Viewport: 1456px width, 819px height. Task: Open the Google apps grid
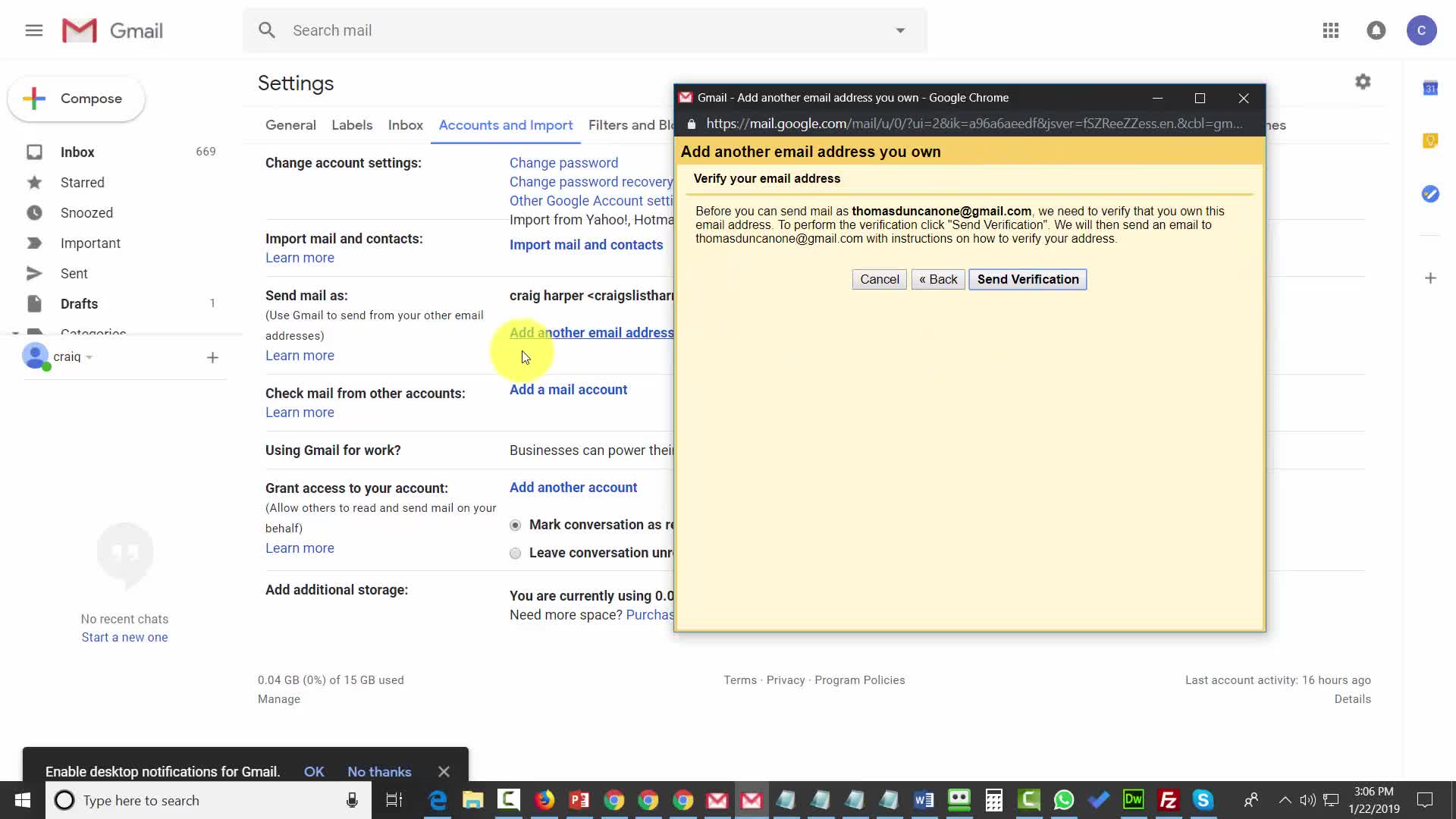[x=1330, y=30]
